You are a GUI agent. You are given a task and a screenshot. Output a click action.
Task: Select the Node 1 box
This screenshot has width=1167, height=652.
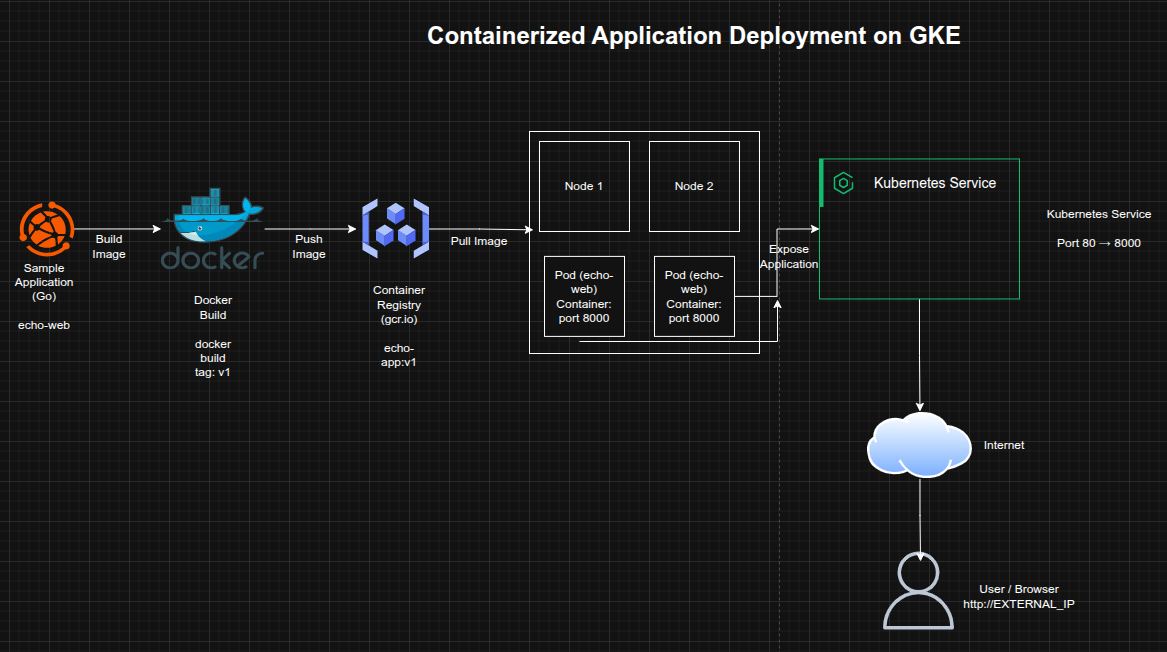(584, 186)
